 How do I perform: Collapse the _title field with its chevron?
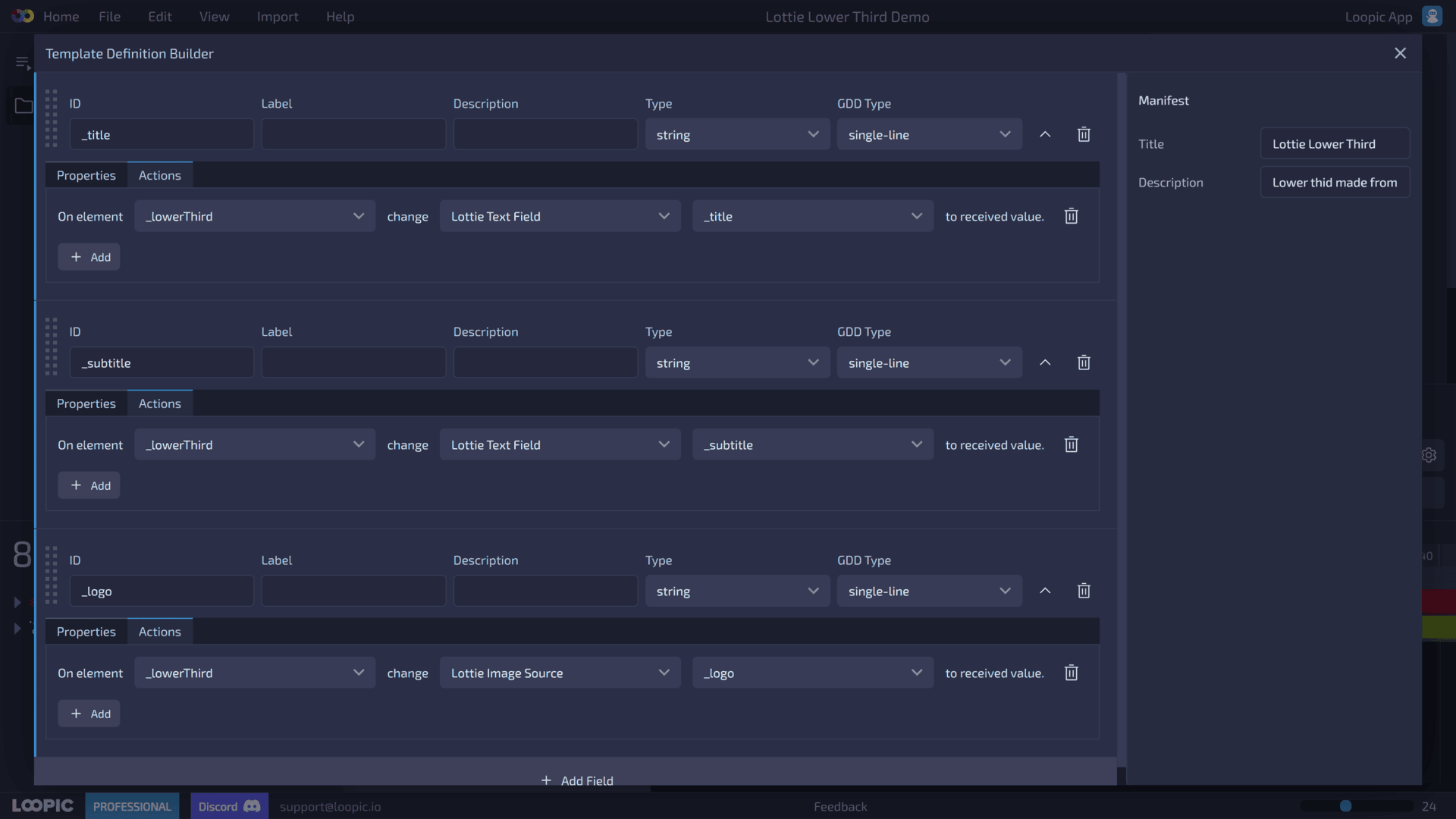coord(1045,134)
